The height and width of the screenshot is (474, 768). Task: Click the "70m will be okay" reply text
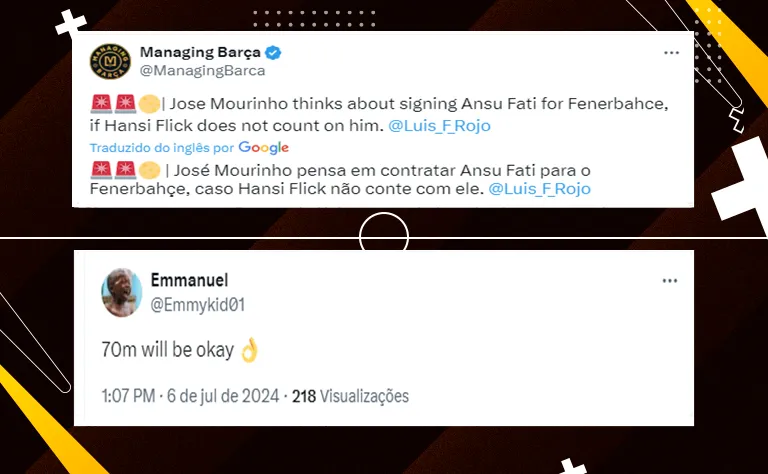167,351
